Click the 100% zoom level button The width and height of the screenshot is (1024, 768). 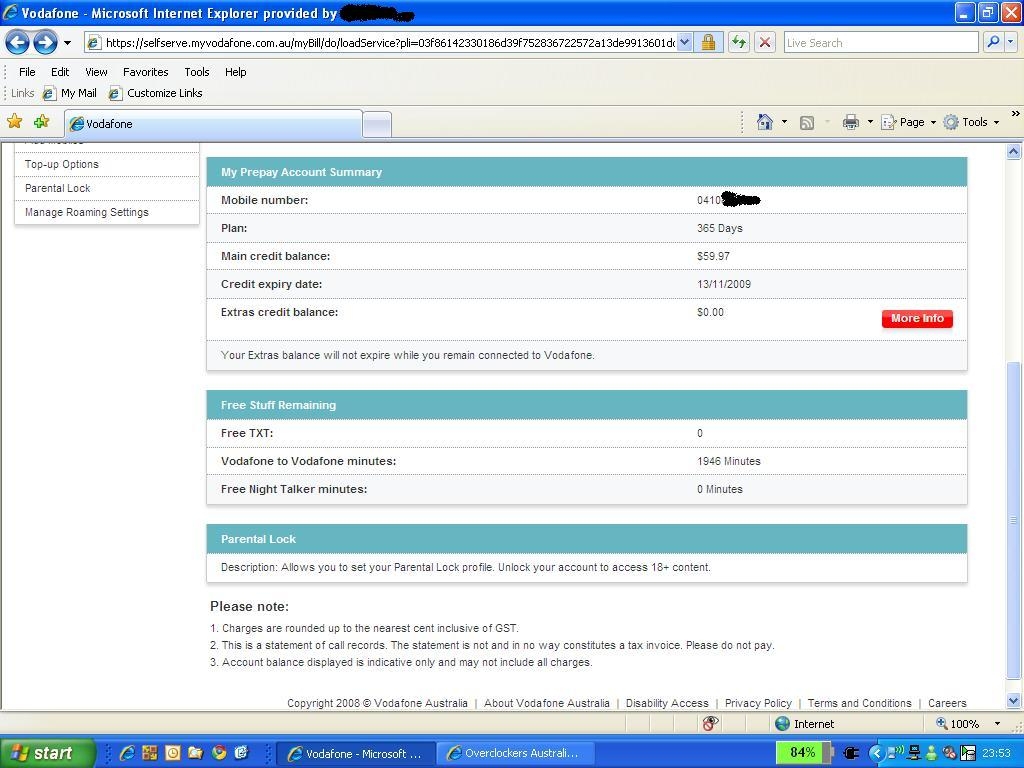(958, 724)
